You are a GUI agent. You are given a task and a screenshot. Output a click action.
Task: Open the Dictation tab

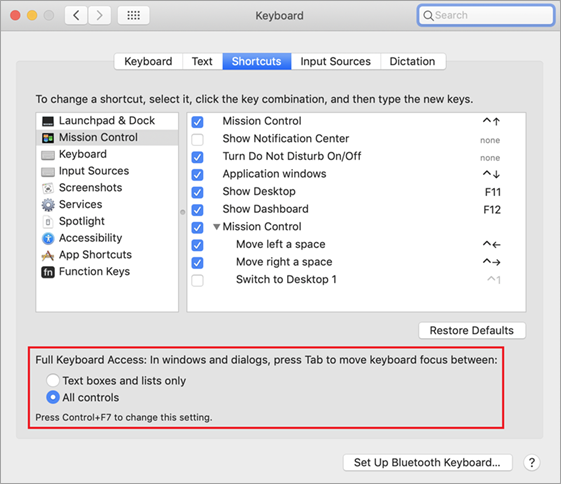click(x=413, y=62)
